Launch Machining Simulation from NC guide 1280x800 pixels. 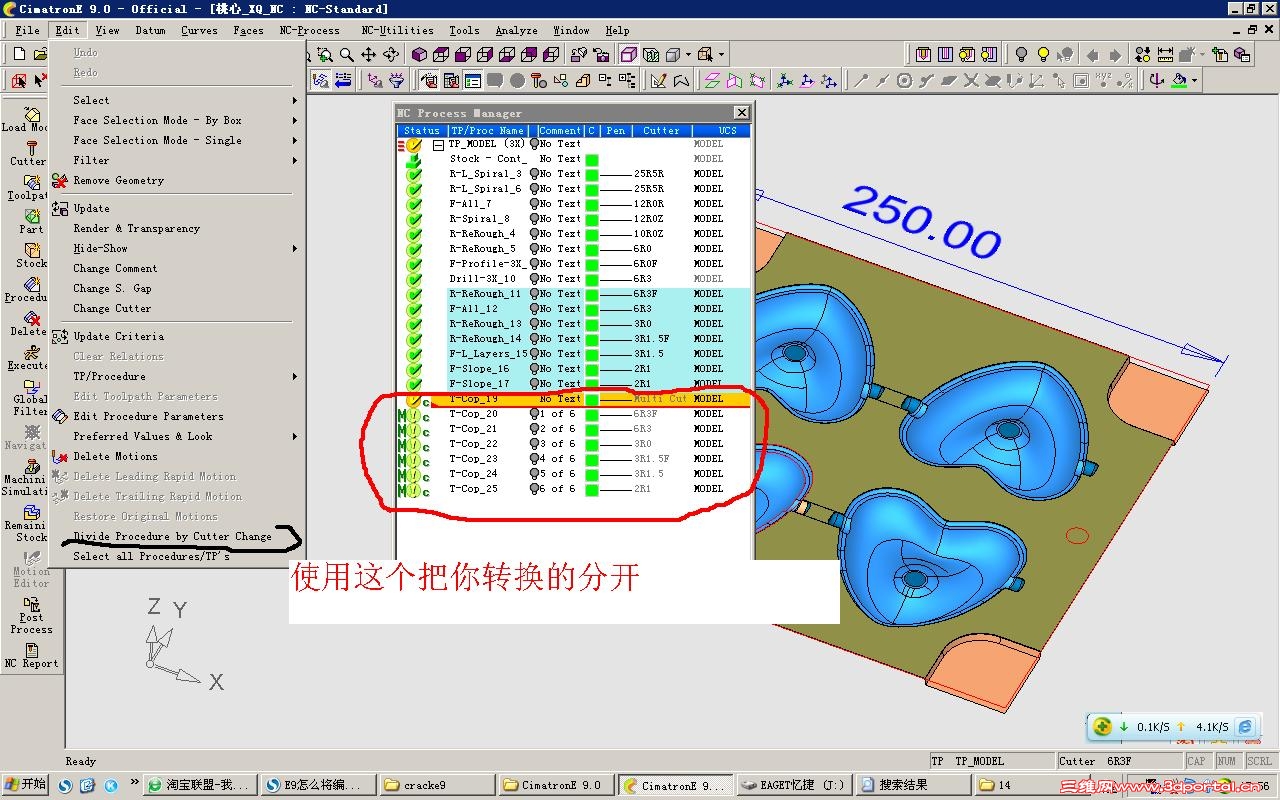(31, 466)
